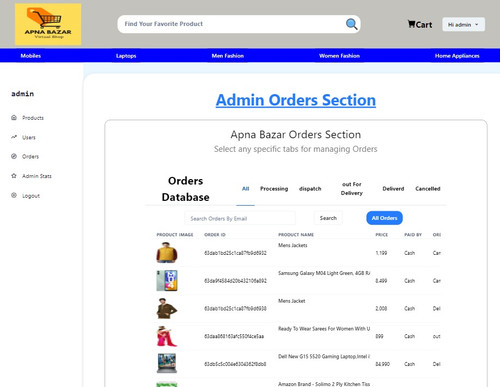Viewport: 500px width, 387px height.
Task: Click order ID of the Dell laptop row
Action: pos(235,364)
